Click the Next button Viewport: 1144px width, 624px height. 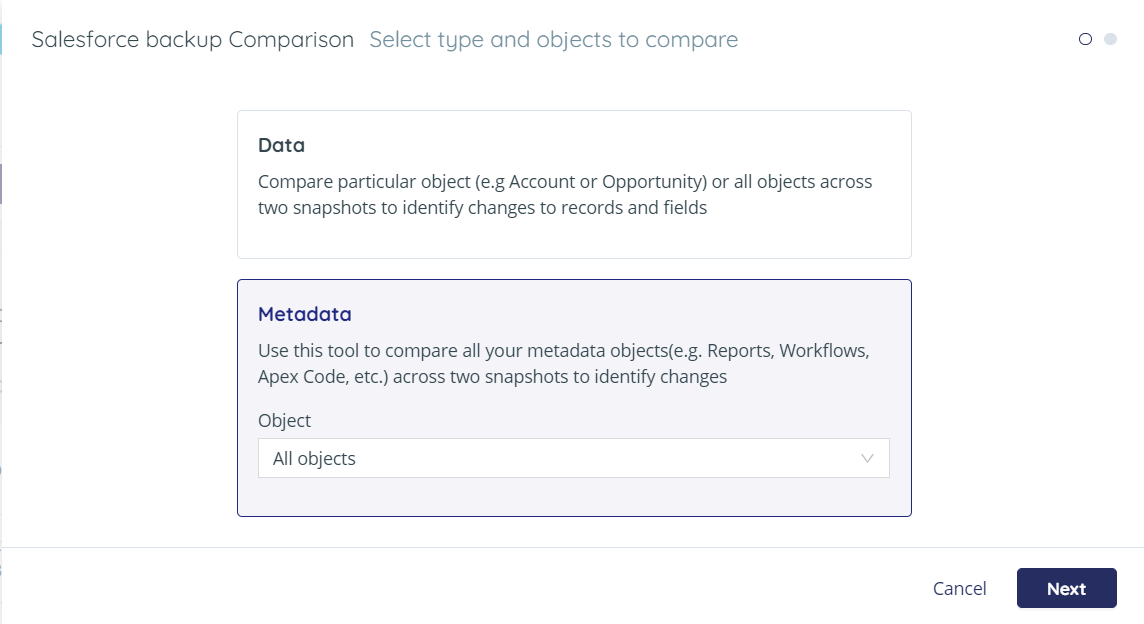tap(1066, 588)
